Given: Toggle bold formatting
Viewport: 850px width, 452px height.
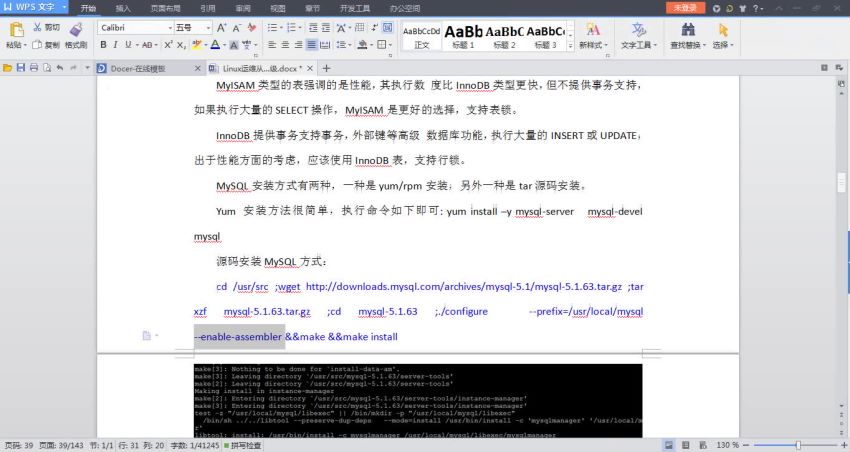Looking at the screenshot, I should point(104,44).
